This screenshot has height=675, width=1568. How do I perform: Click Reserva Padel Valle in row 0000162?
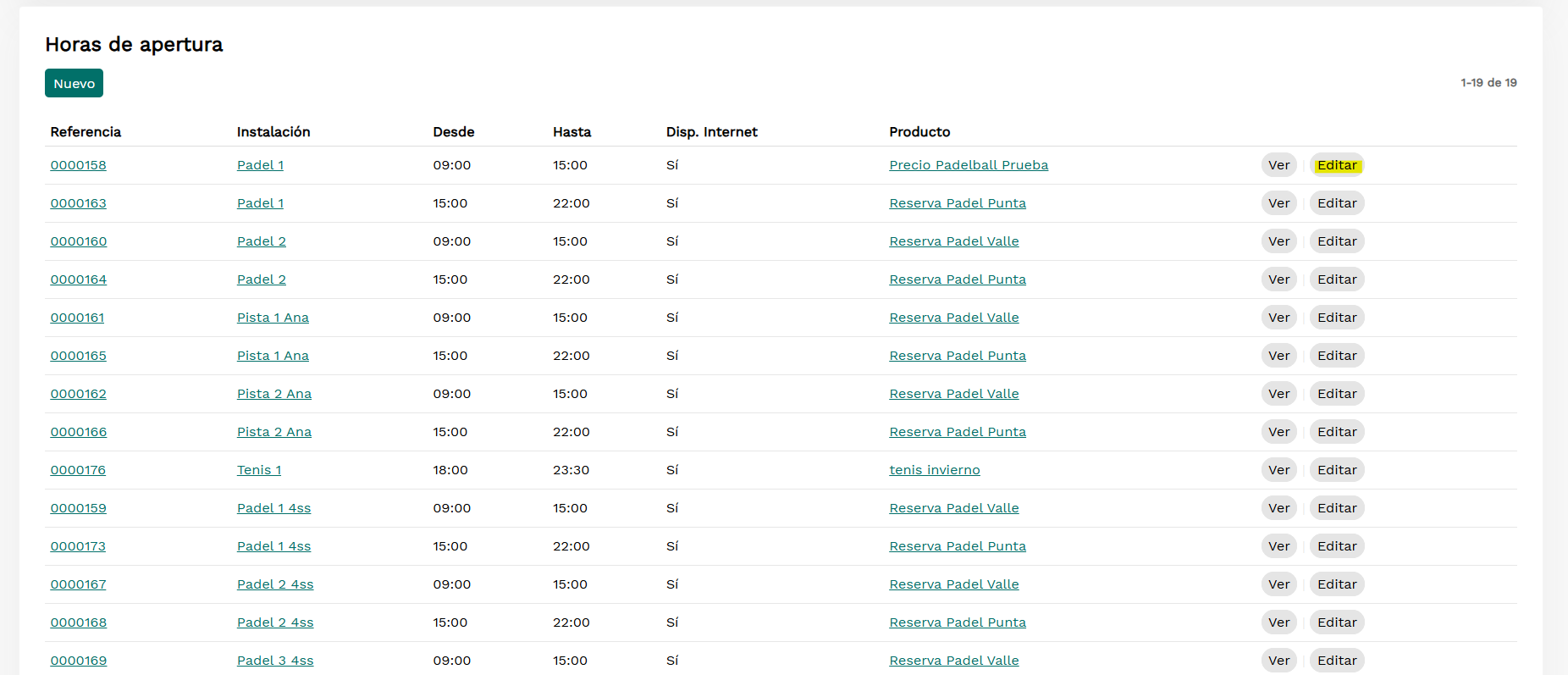953,394
